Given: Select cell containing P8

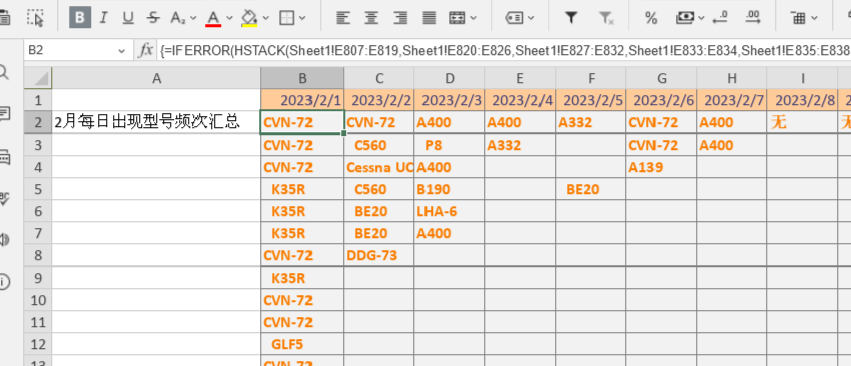Looking at the screenshot, I should tap(449, 145).
